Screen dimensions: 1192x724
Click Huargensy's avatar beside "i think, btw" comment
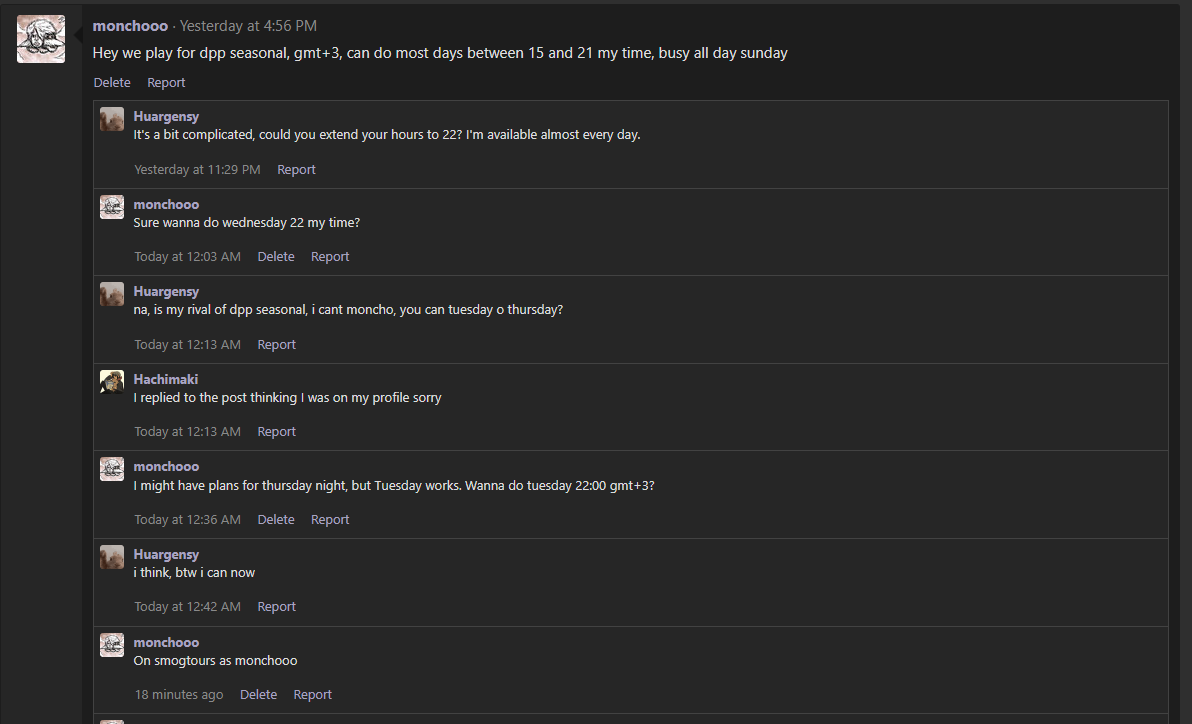112,557
